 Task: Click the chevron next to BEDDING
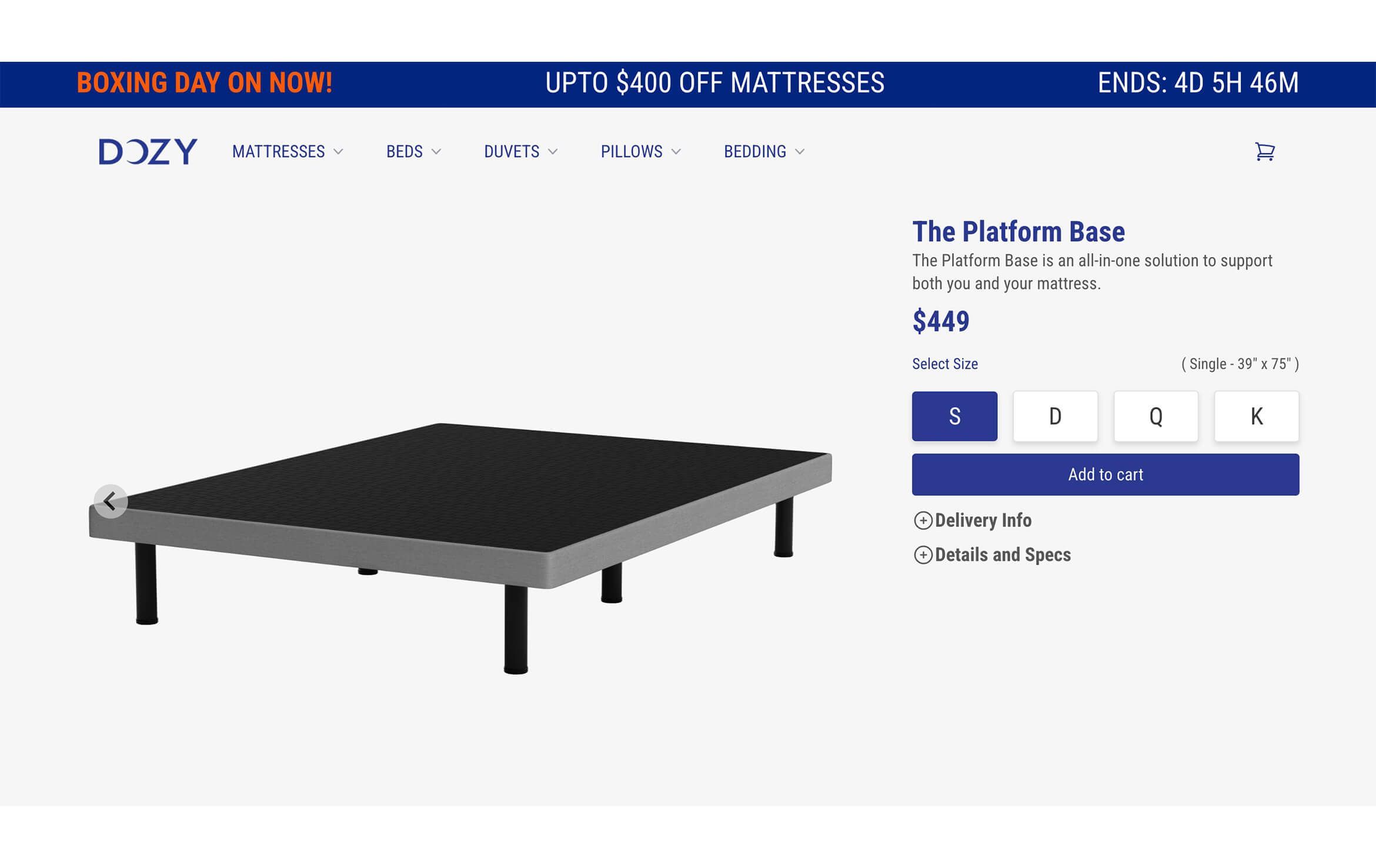[x=801, y=152]
